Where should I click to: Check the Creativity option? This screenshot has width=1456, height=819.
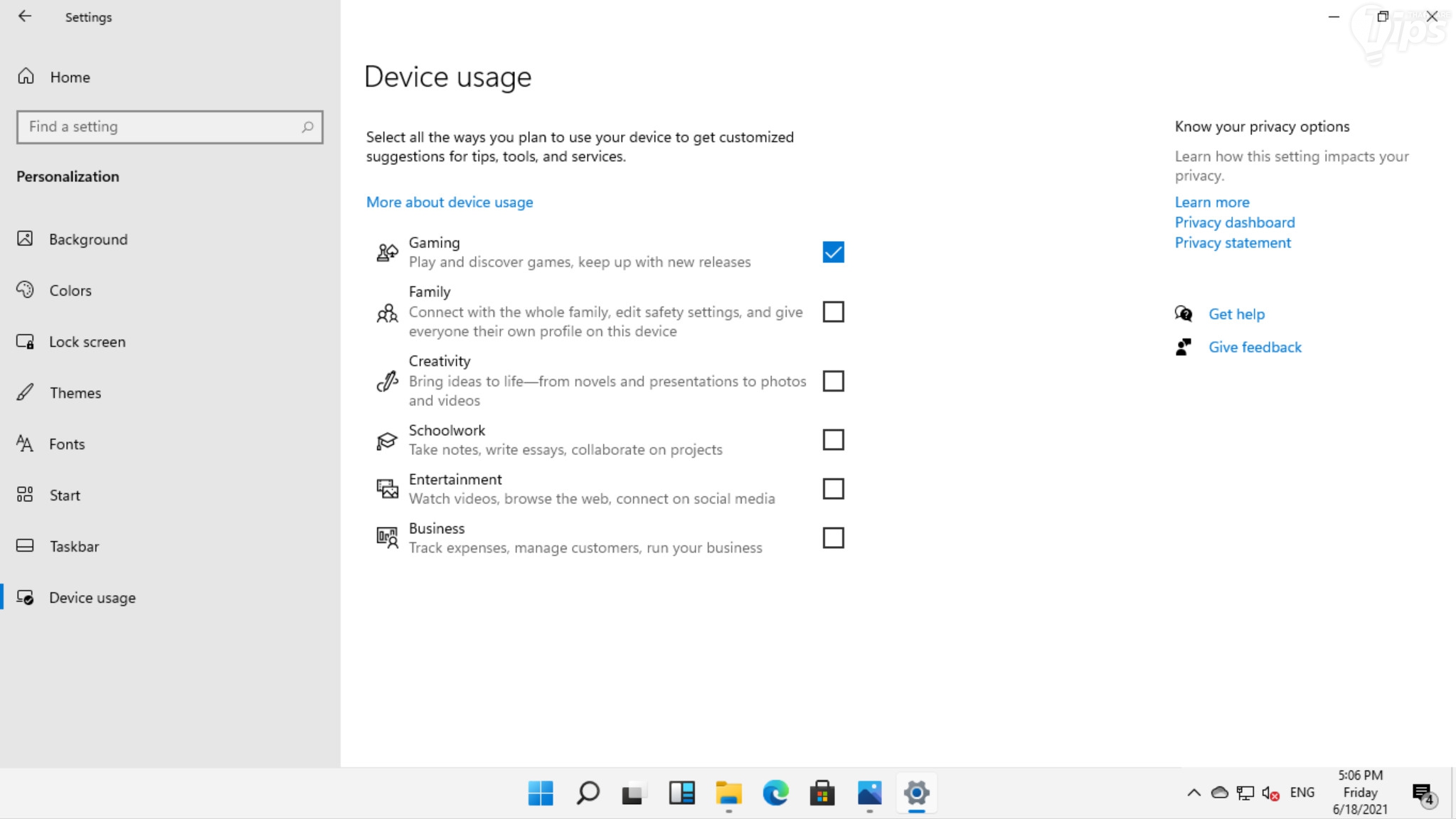point(833,381)
